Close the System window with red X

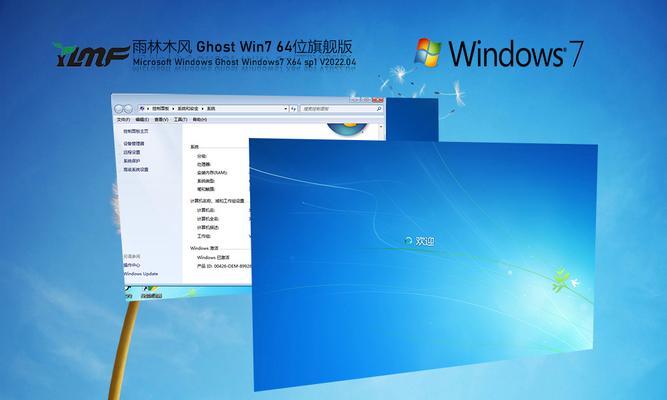(378, 100)
